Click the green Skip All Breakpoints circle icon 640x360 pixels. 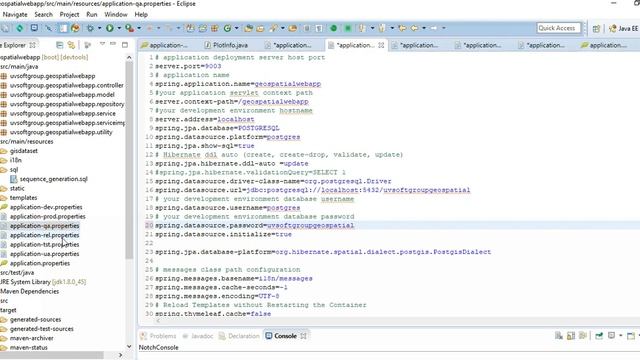(x=333, y=28)
